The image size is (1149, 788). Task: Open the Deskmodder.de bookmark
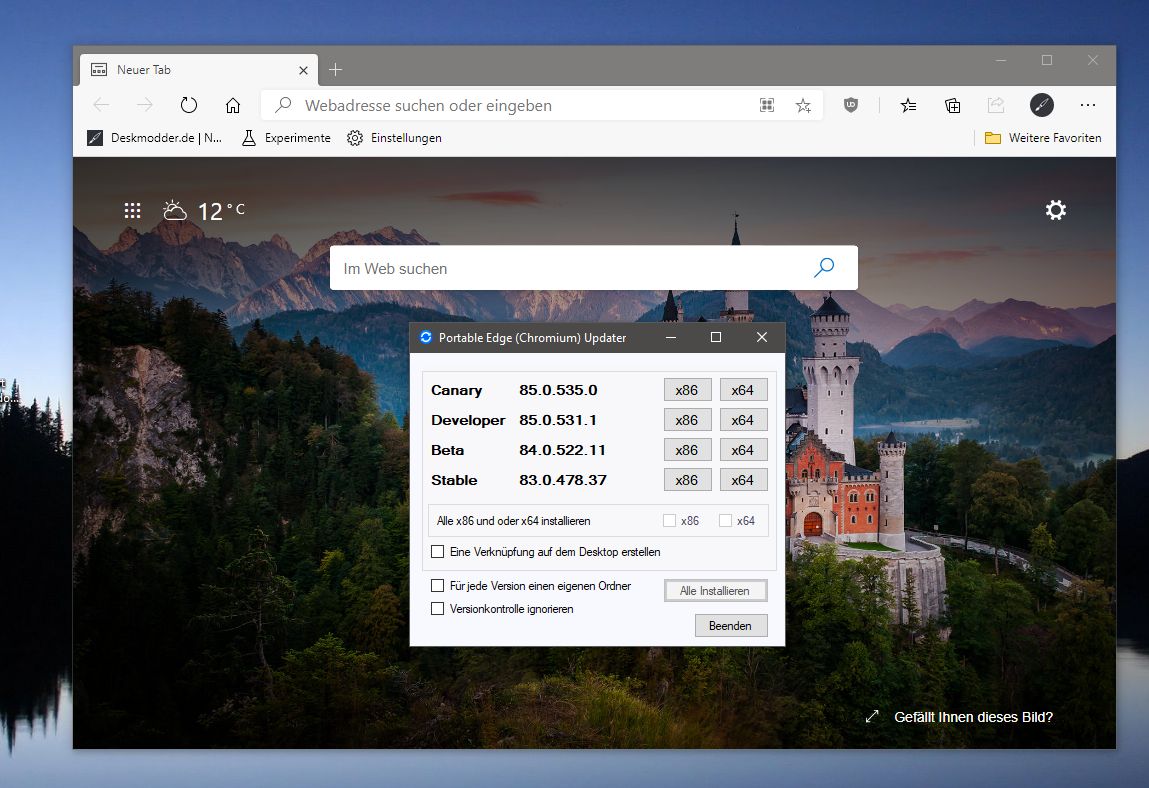[x=155, y=138]
